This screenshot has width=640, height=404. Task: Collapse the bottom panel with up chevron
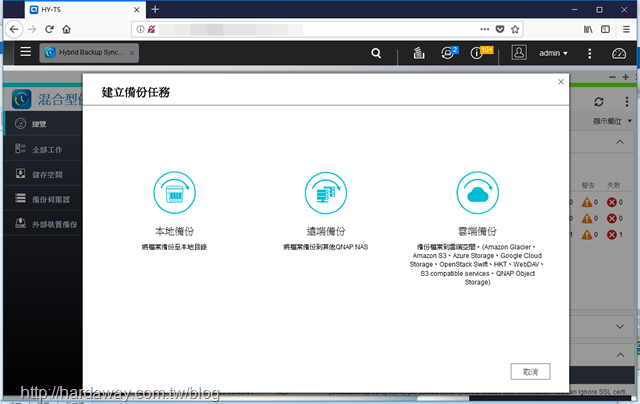(620, 355)
